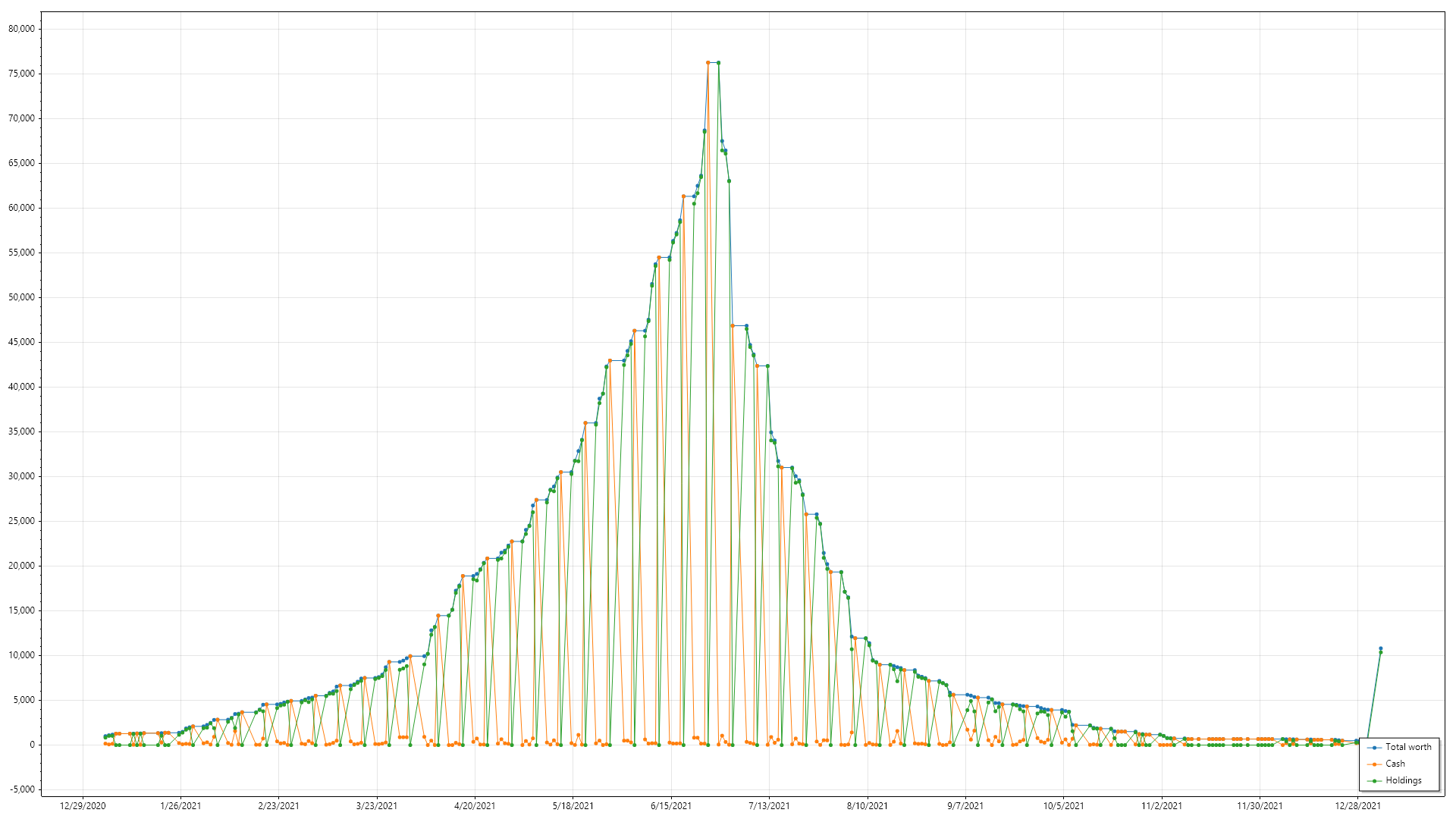Click the 50,000 y-axis label
The width and height of the screenshot is (1456, 819).
pyautogui.click(x=21, y=297)
